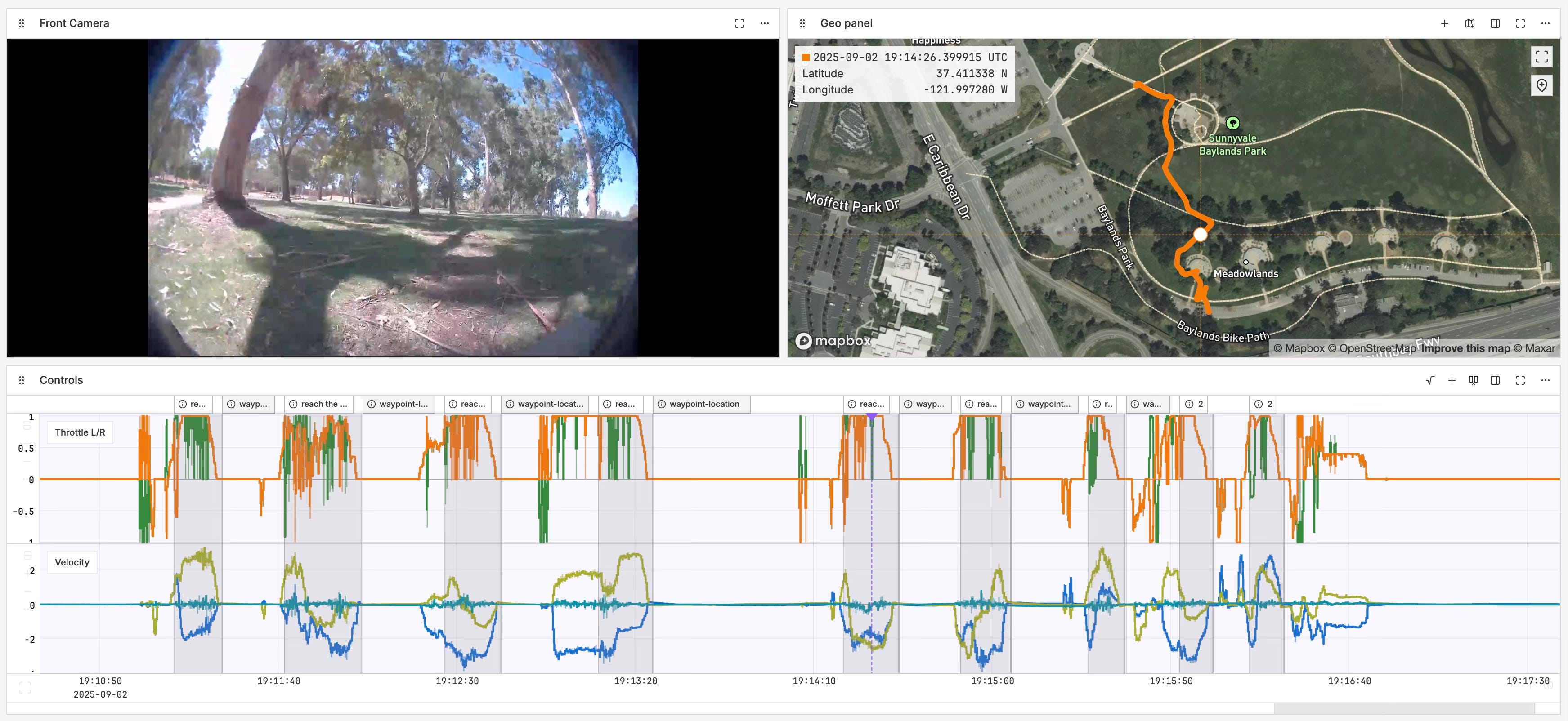Click the compare columns icon in Controls panel
This screenshot has height=721, width=1568.
tap(1473, 380)
